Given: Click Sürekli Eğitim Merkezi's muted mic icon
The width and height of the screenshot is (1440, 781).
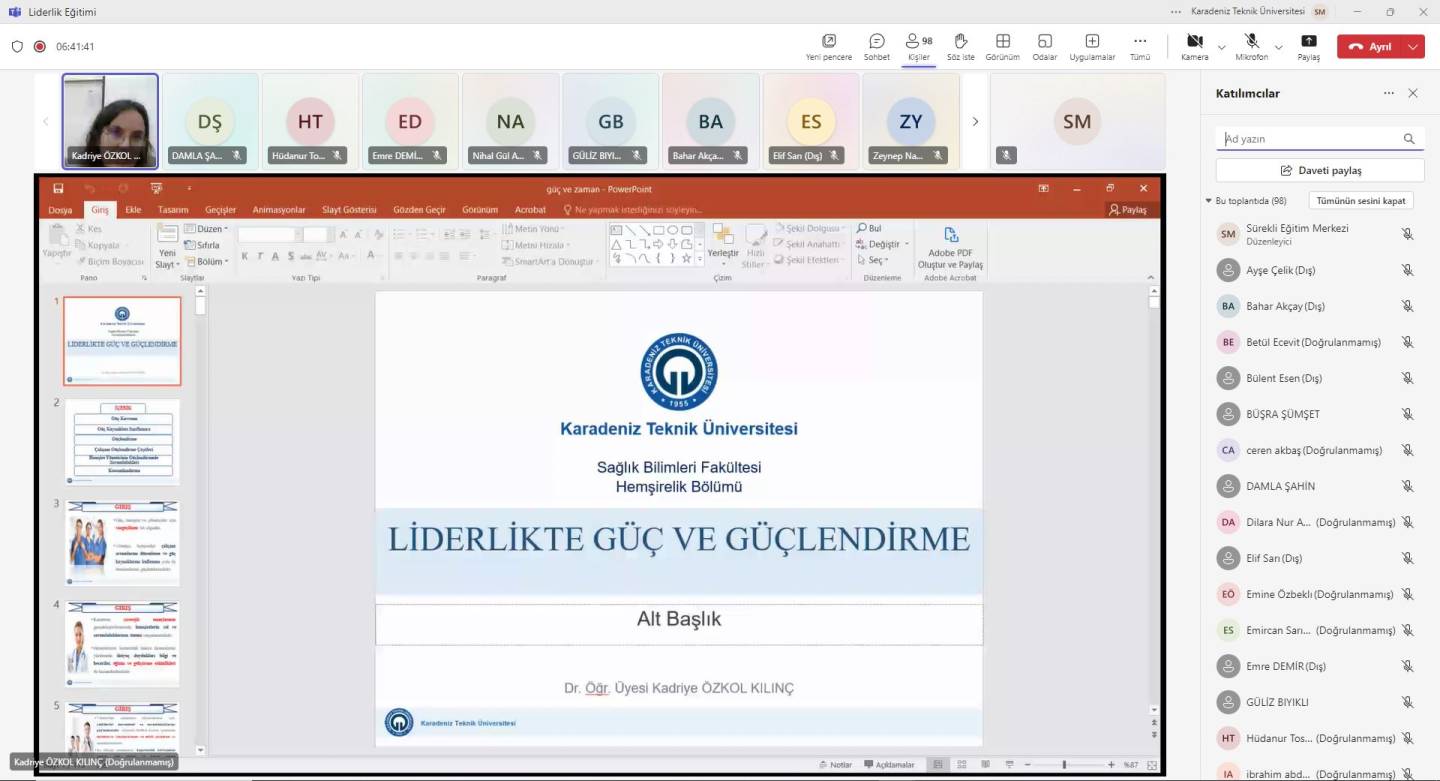Looking at the screenshot, I should (1407, 234).
